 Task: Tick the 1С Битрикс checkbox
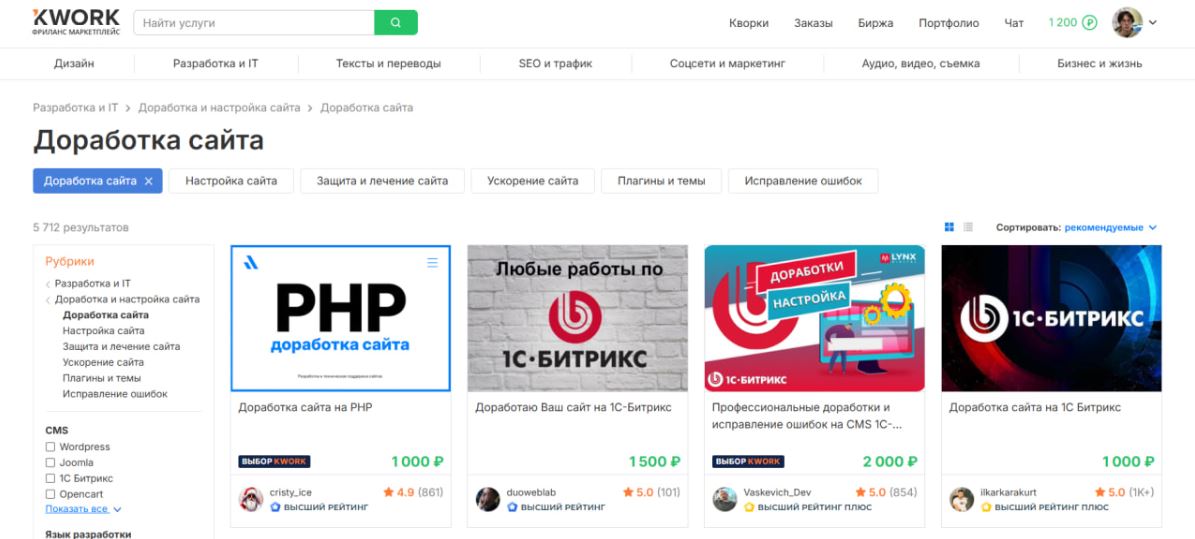[x=50, y=479]
